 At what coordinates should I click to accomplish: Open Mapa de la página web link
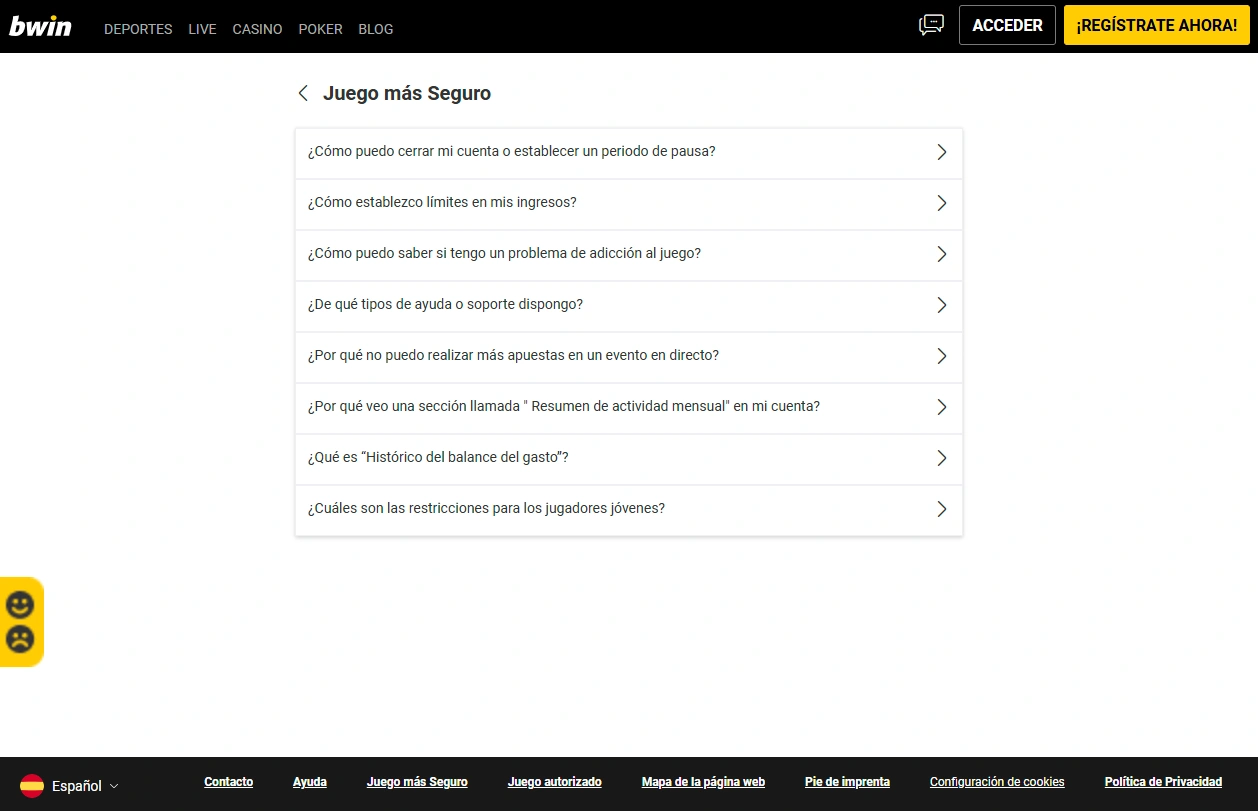[703, 782]
